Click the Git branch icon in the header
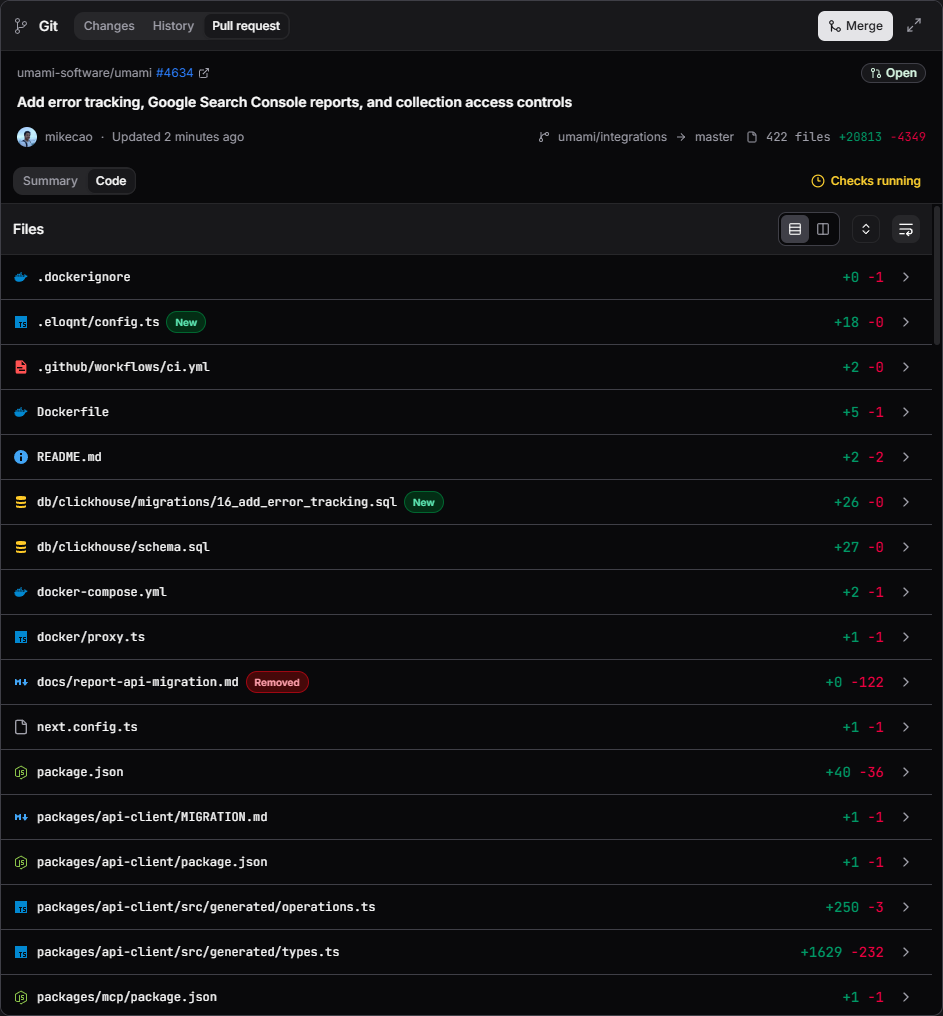The height and width of the screenshot is (1016, 943). pos(21,26)
